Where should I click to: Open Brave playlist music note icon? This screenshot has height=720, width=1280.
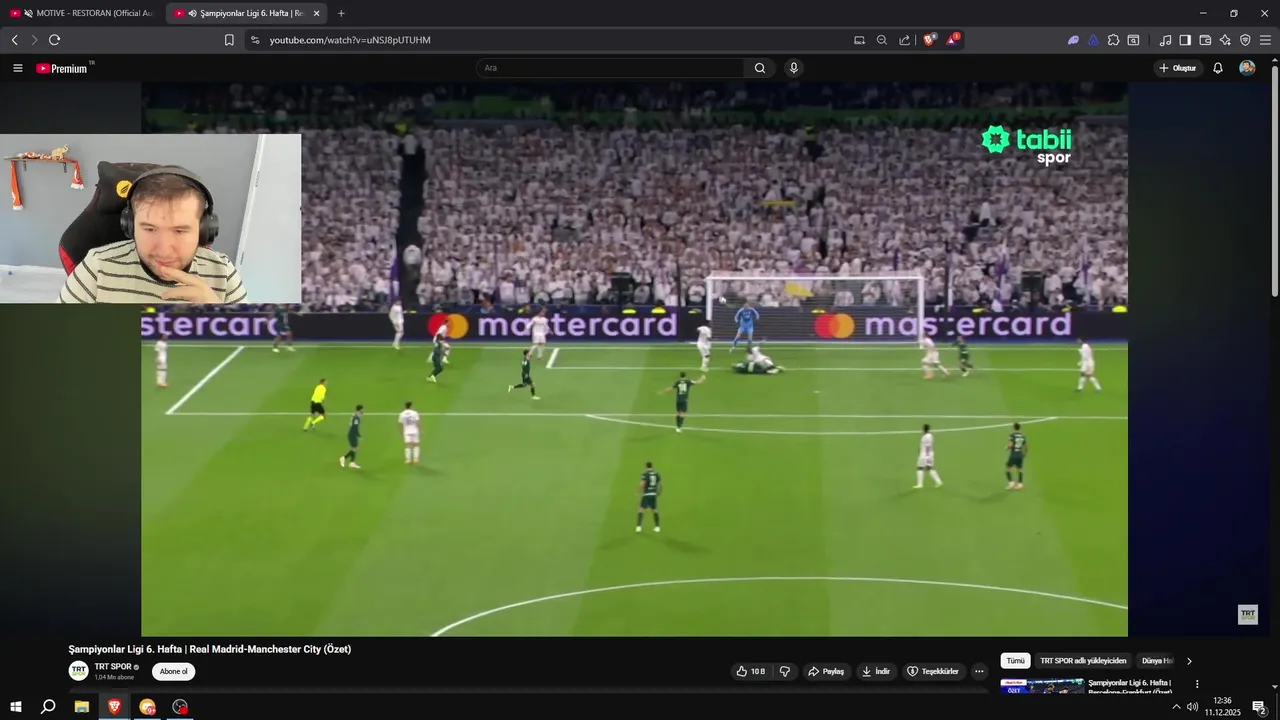point(1165,40)
